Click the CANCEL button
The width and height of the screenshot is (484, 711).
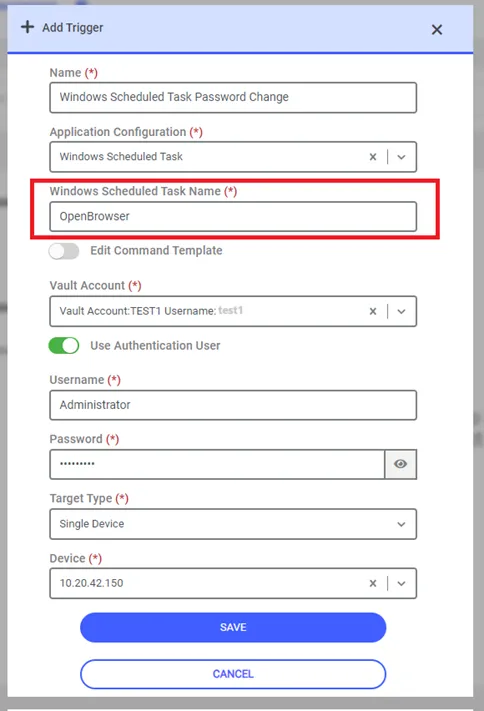(x=233, y=674)
